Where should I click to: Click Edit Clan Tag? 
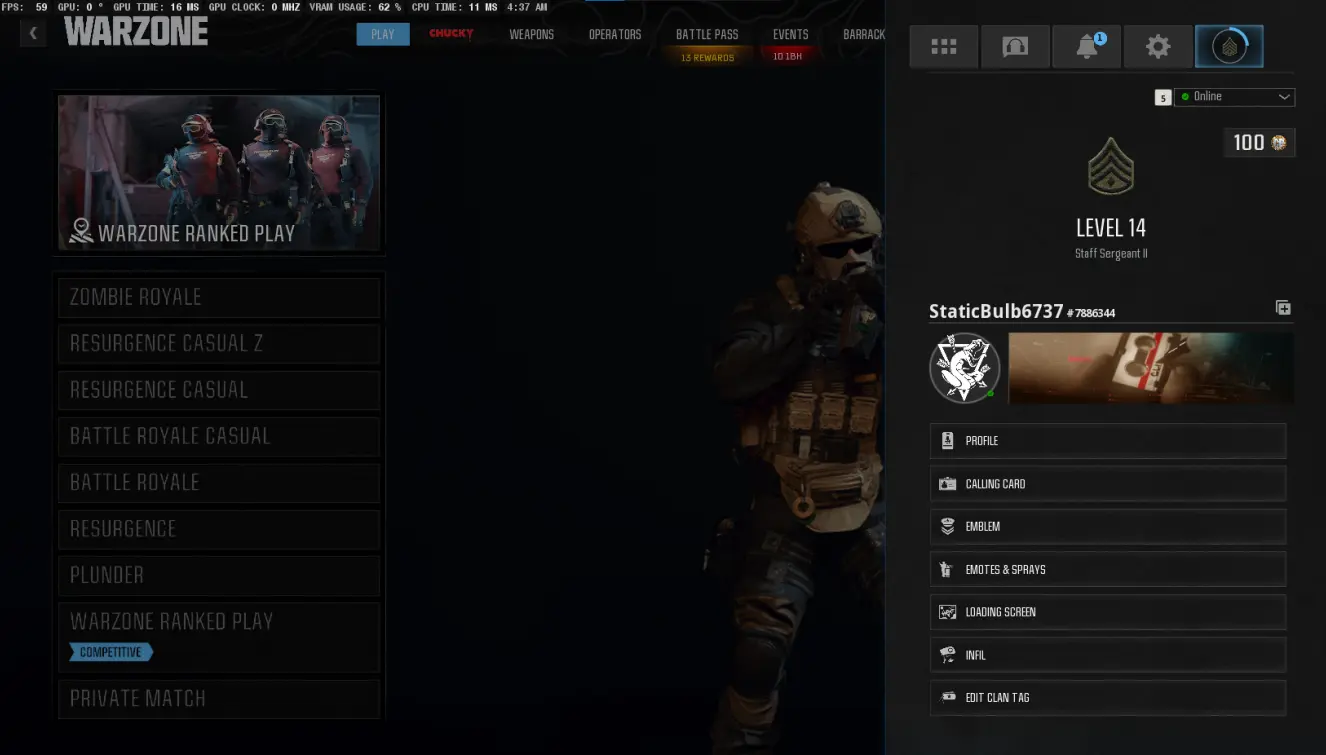(1108, 698)
